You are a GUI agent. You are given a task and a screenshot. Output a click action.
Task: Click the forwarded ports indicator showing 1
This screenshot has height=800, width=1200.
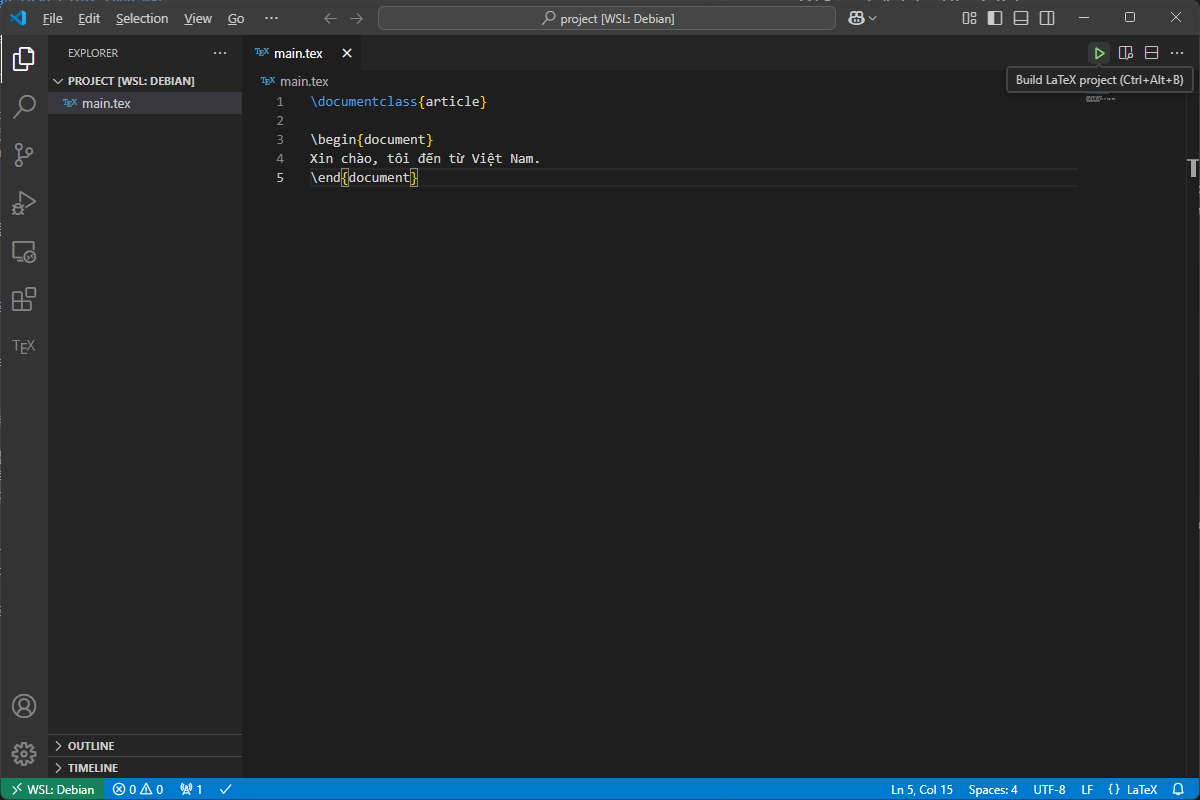190,788
